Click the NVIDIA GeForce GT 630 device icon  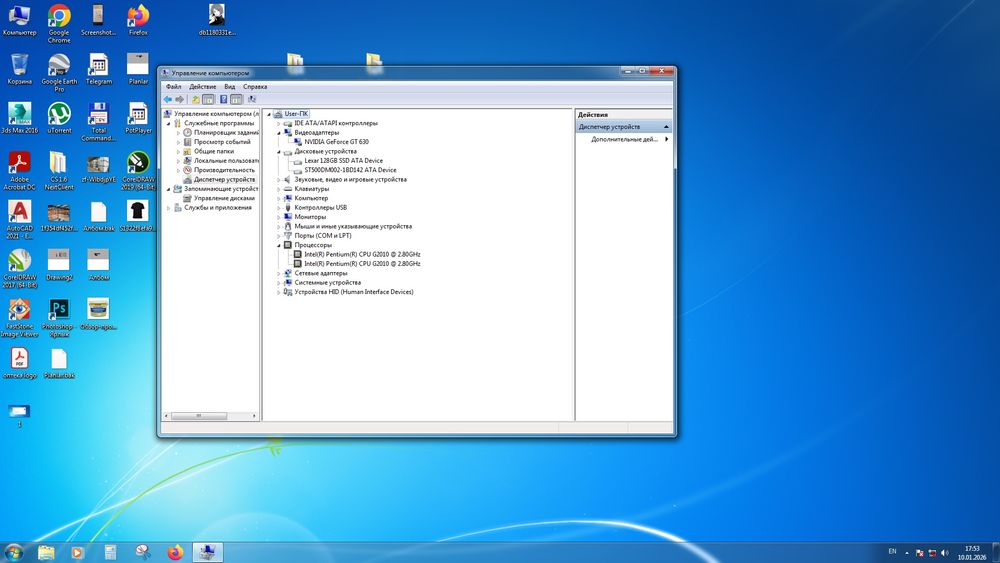click(x=297, y=142)
